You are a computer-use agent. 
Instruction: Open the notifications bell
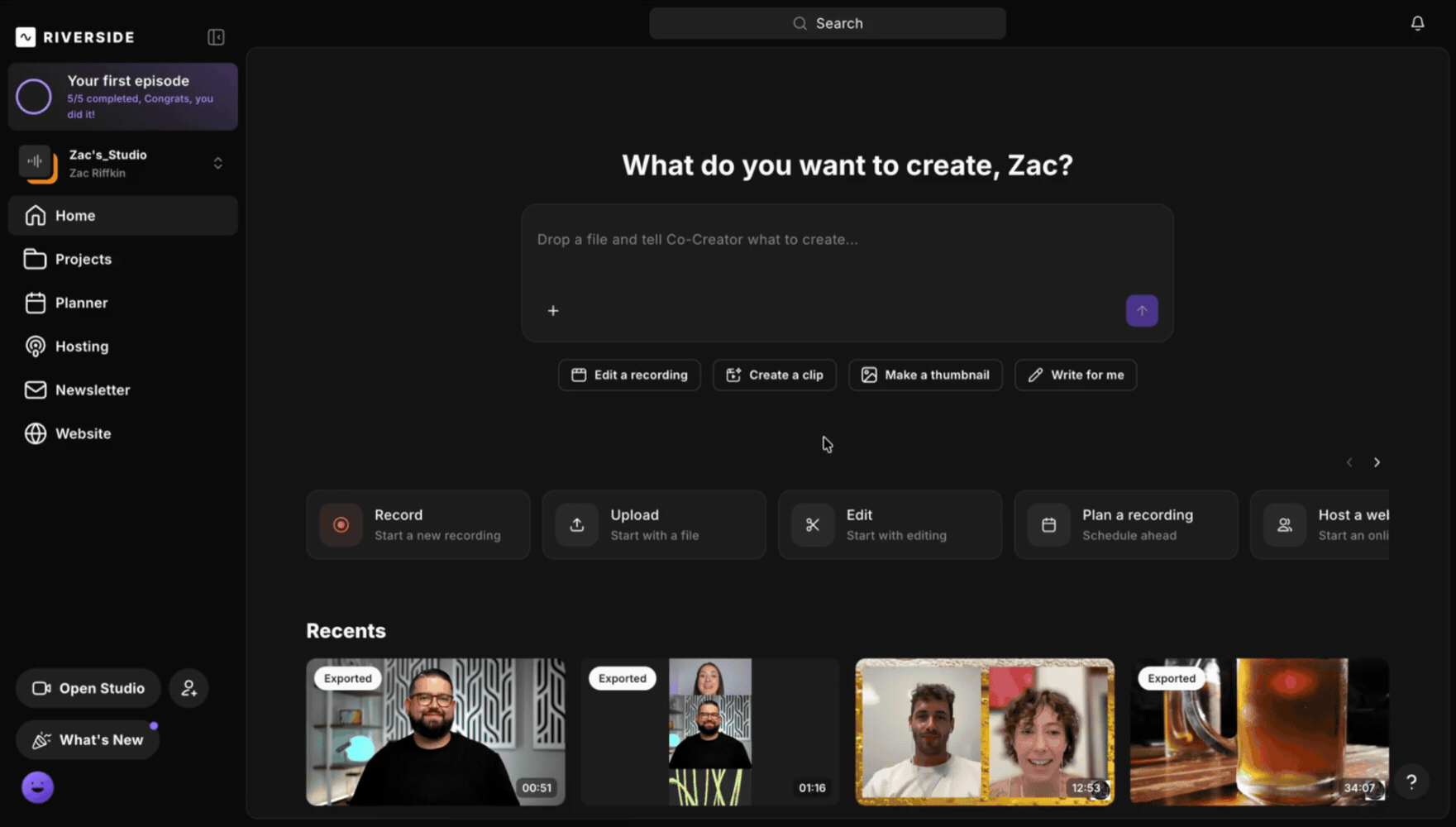(x=1417, y=23)
